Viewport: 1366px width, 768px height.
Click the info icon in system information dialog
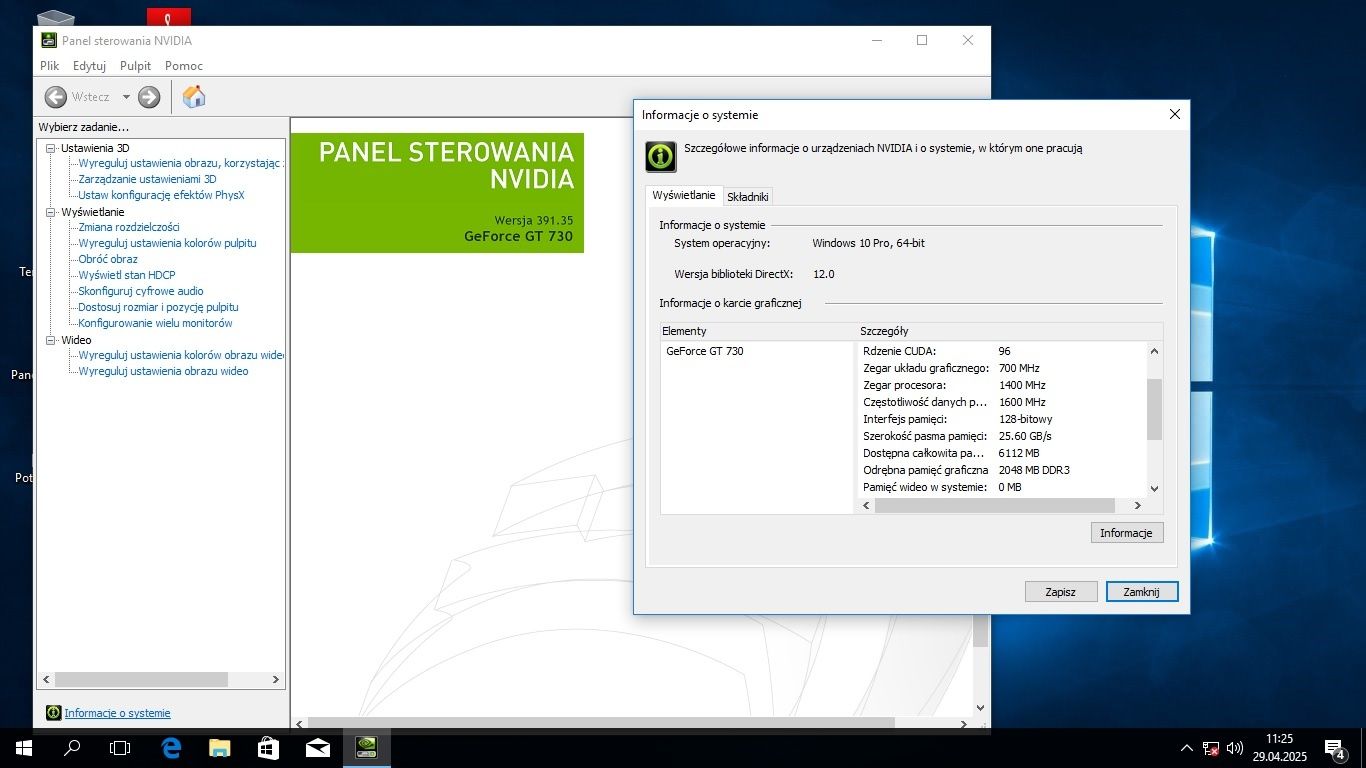click(x=660, y=156)
